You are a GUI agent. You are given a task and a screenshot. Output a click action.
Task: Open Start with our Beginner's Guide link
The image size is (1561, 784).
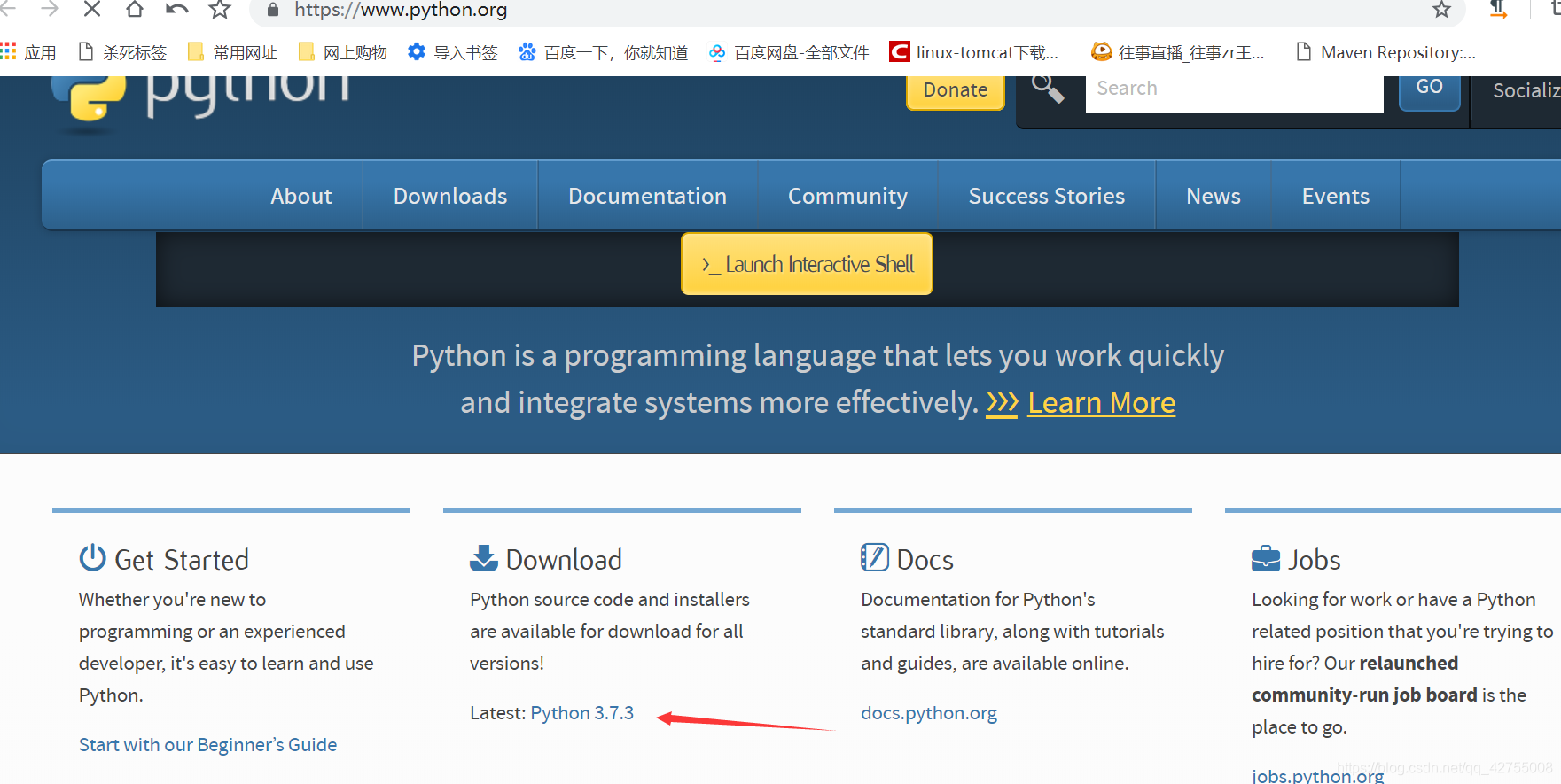208,745
